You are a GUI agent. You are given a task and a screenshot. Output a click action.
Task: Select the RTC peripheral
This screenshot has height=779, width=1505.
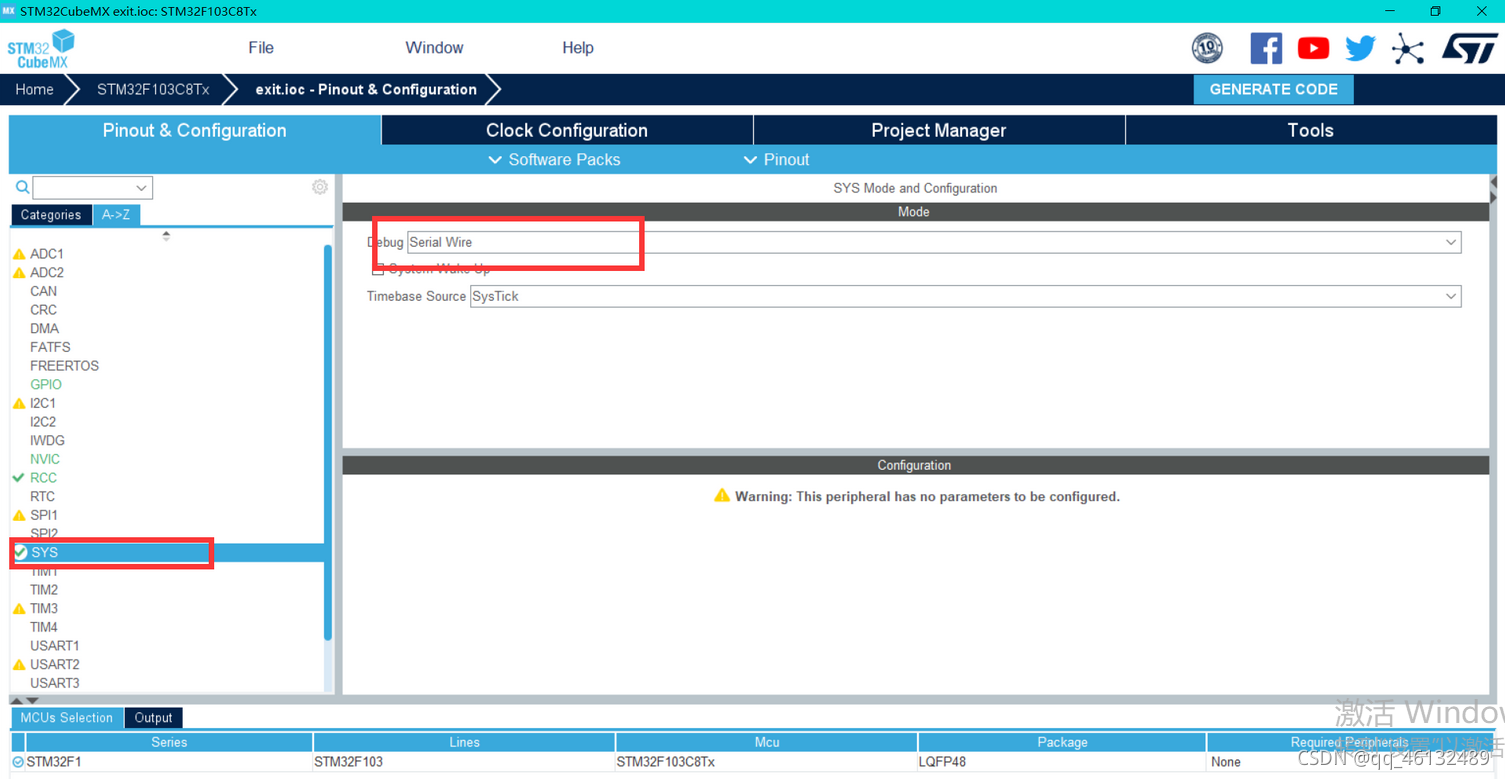43,497
